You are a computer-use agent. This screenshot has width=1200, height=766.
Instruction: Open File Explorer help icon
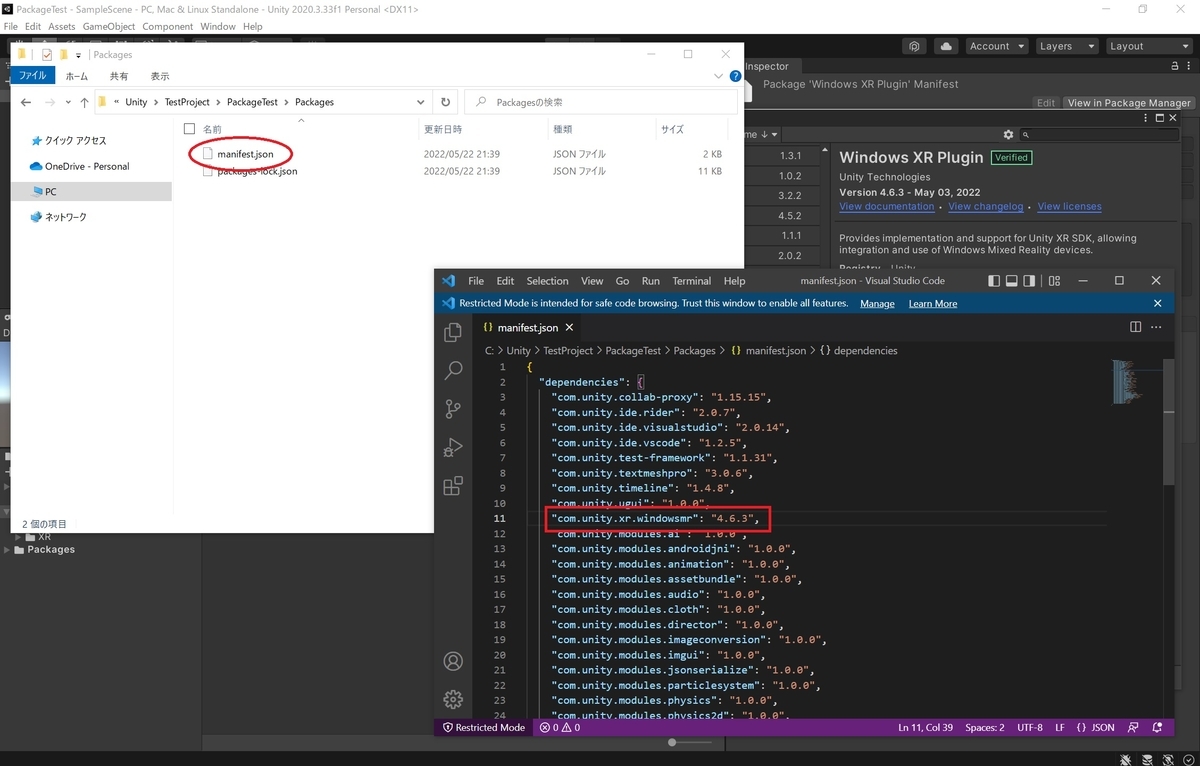tap(735, 76)
